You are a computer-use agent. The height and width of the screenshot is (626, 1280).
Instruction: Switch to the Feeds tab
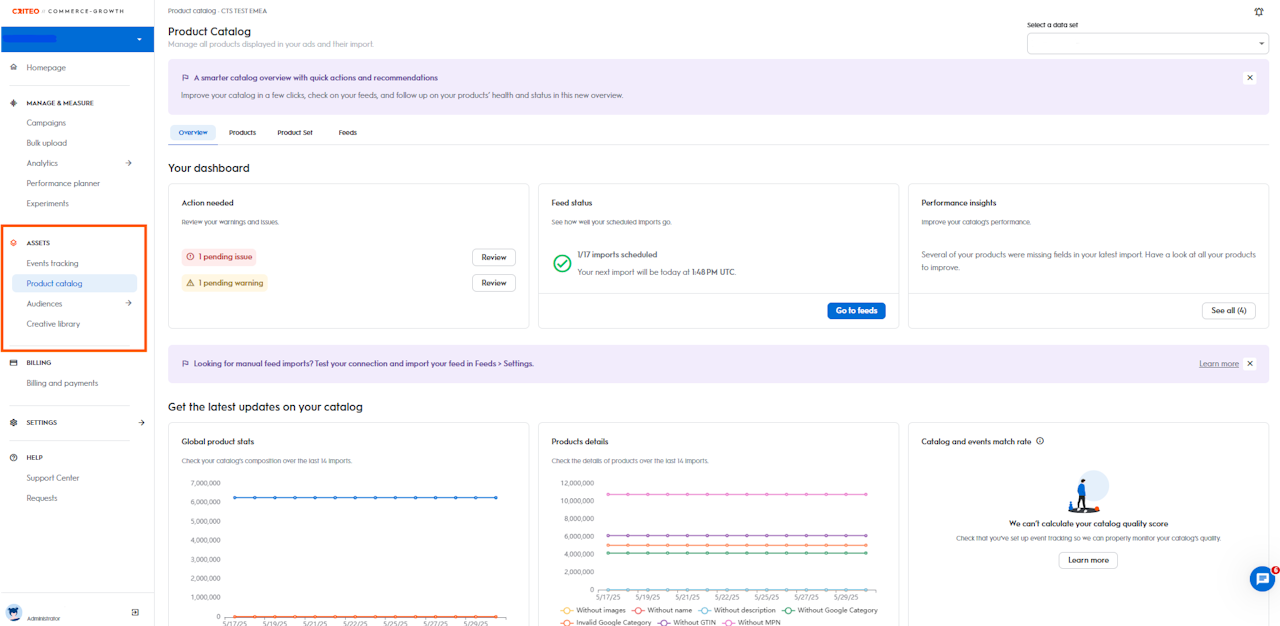[347, 133]
